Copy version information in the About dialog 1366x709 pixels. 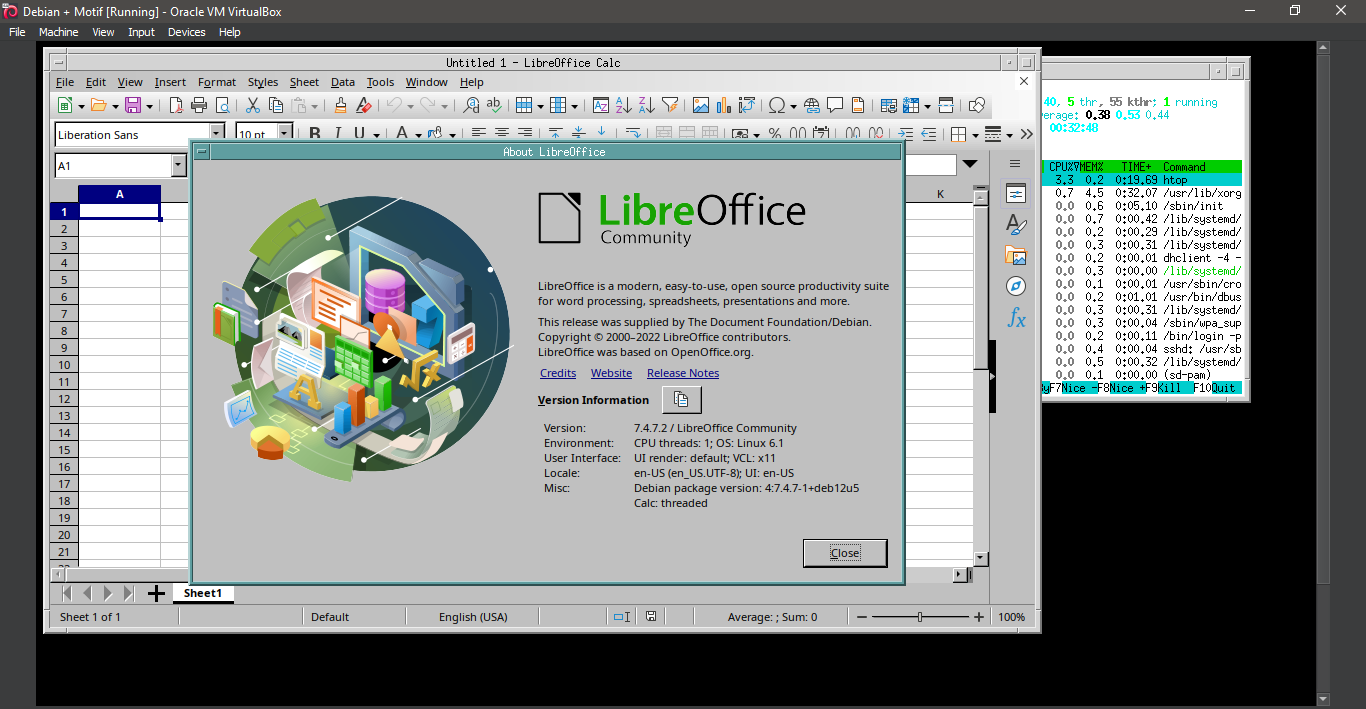pyautogui.click(x=681, y=399)
